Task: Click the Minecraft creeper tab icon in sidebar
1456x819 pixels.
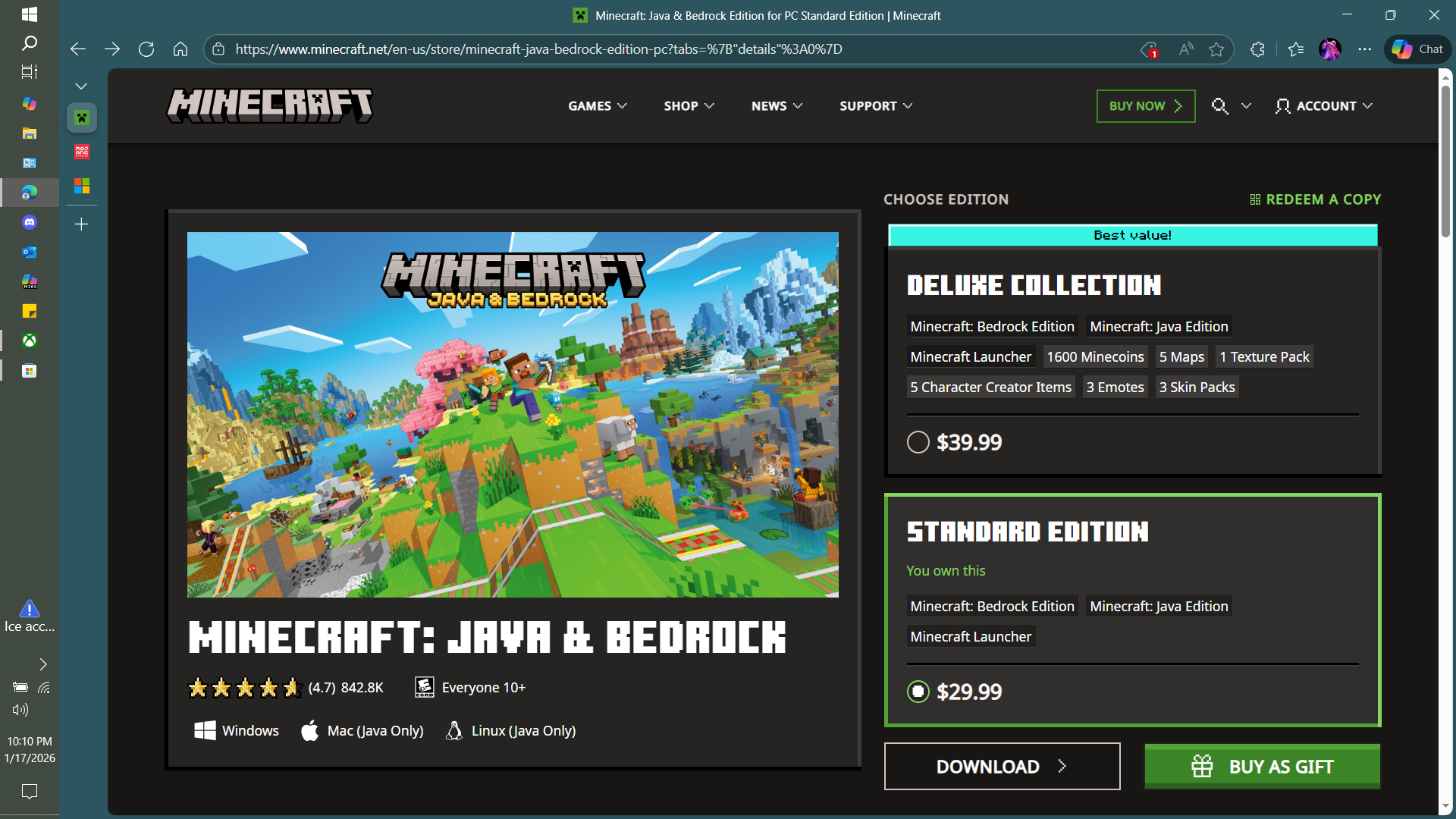Action: (82, 118)
